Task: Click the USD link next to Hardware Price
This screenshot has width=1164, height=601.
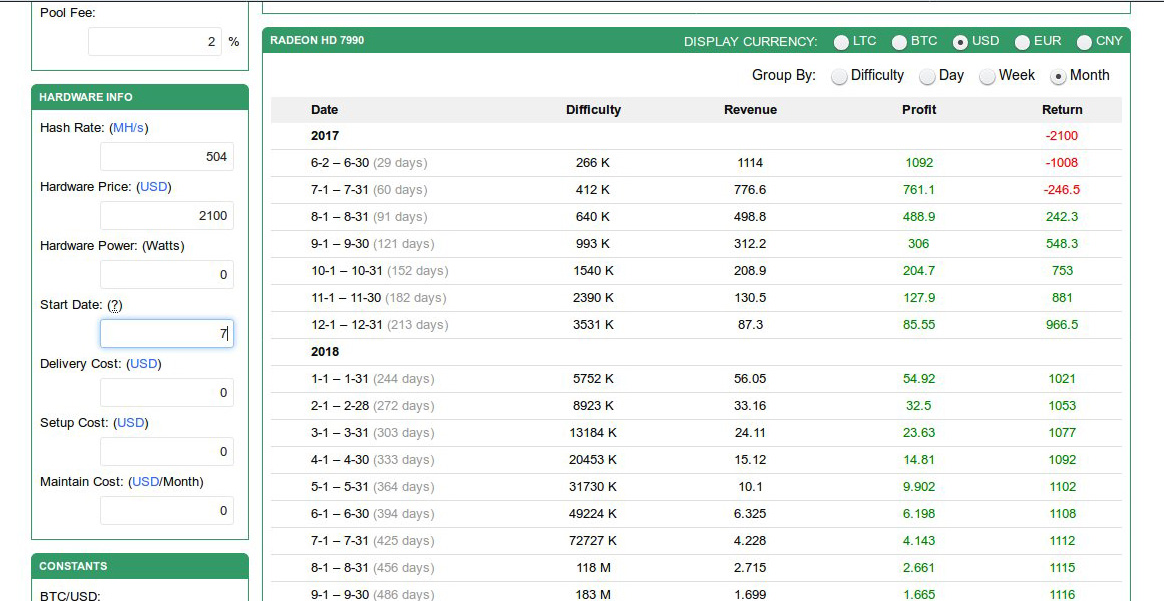Action: (154, 187)
